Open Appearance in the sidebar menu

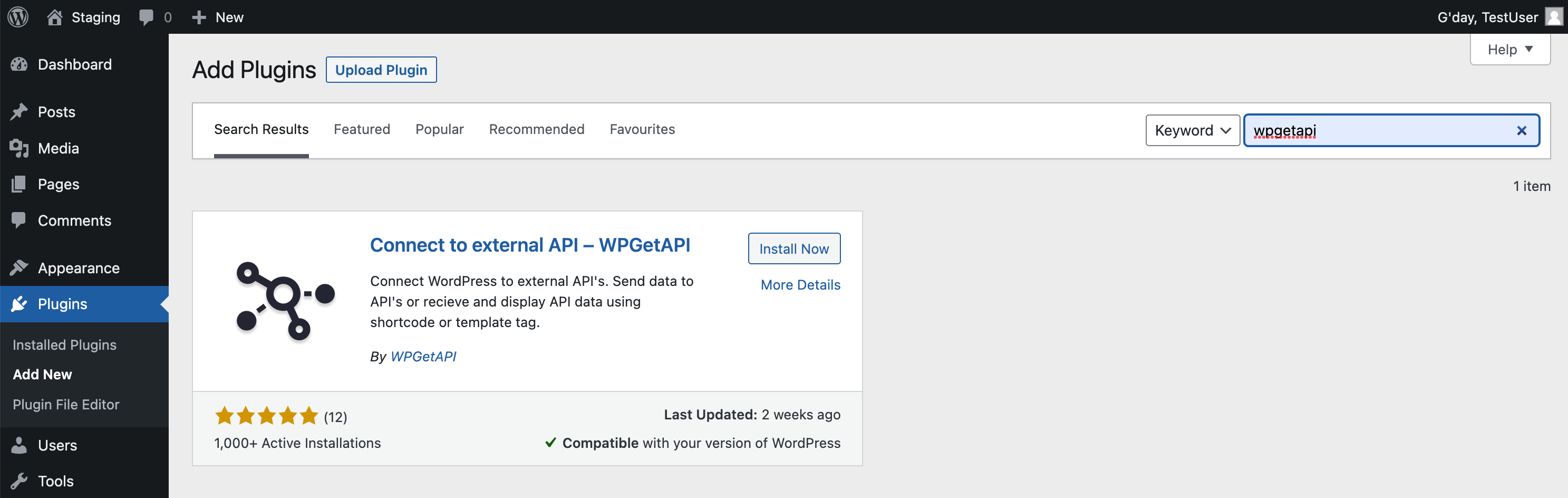pyautogui.click(x=84, y=268)
